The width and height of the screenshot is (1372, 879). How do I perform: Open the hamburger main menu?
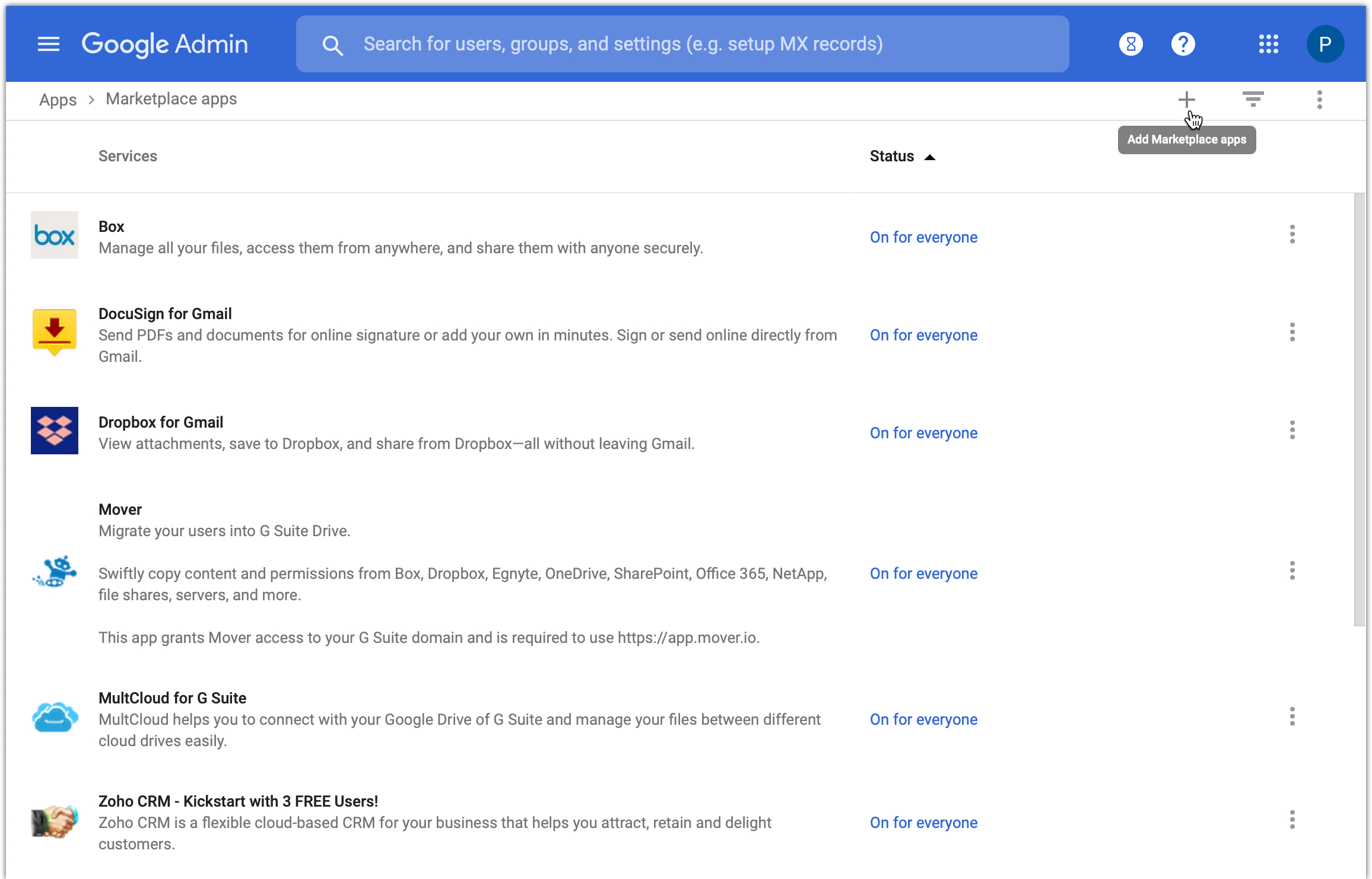click(x=48, y=44)
